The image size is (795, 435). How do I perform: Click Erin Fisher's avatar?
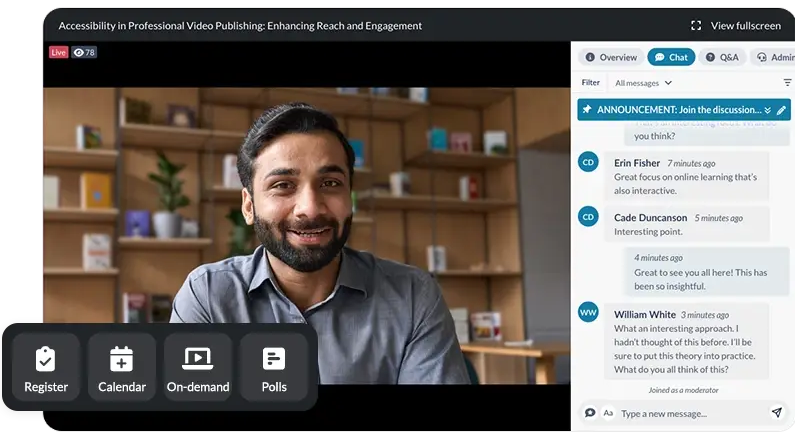click(x=588, y=162)
